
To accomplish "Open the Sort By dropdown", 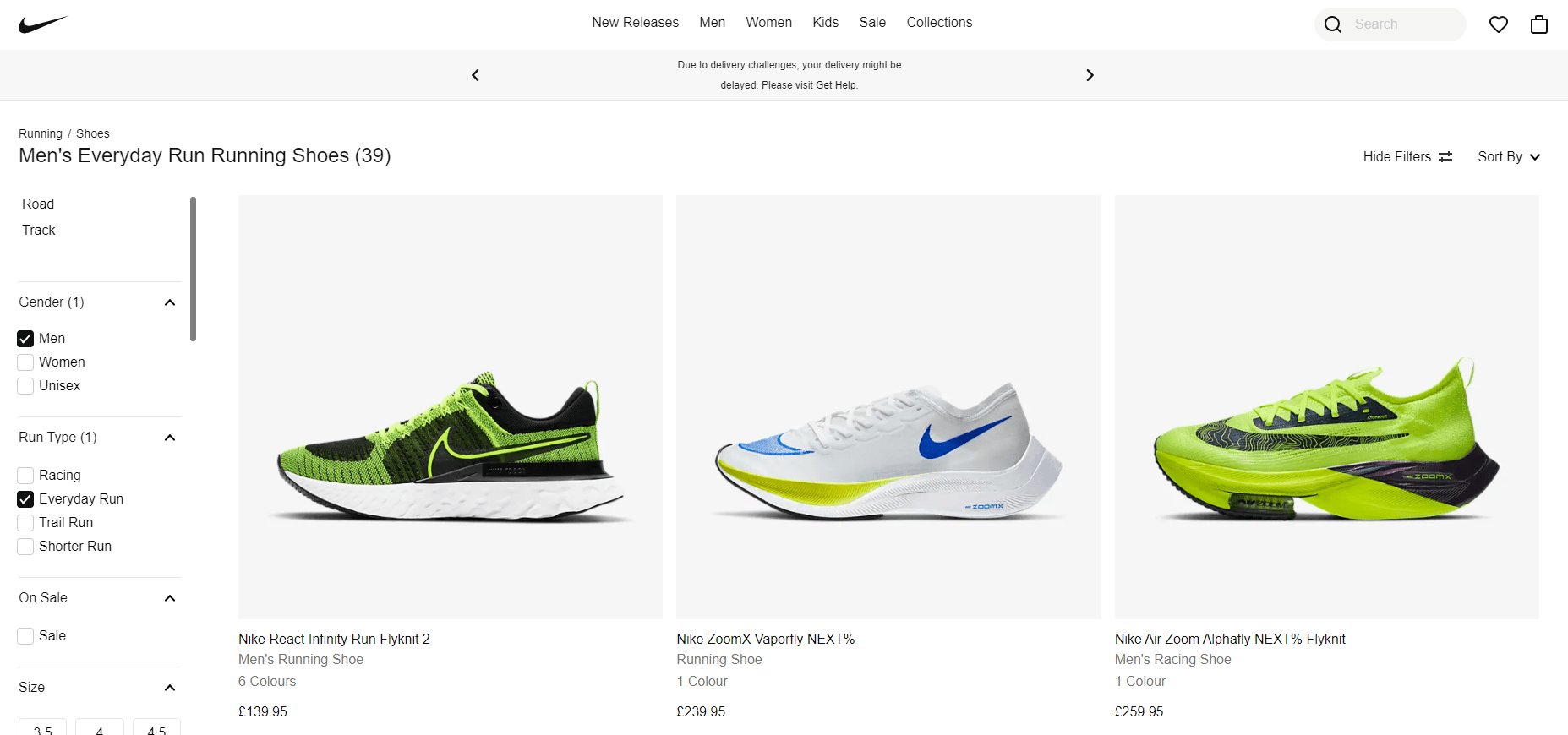I will click(1509, 156).
